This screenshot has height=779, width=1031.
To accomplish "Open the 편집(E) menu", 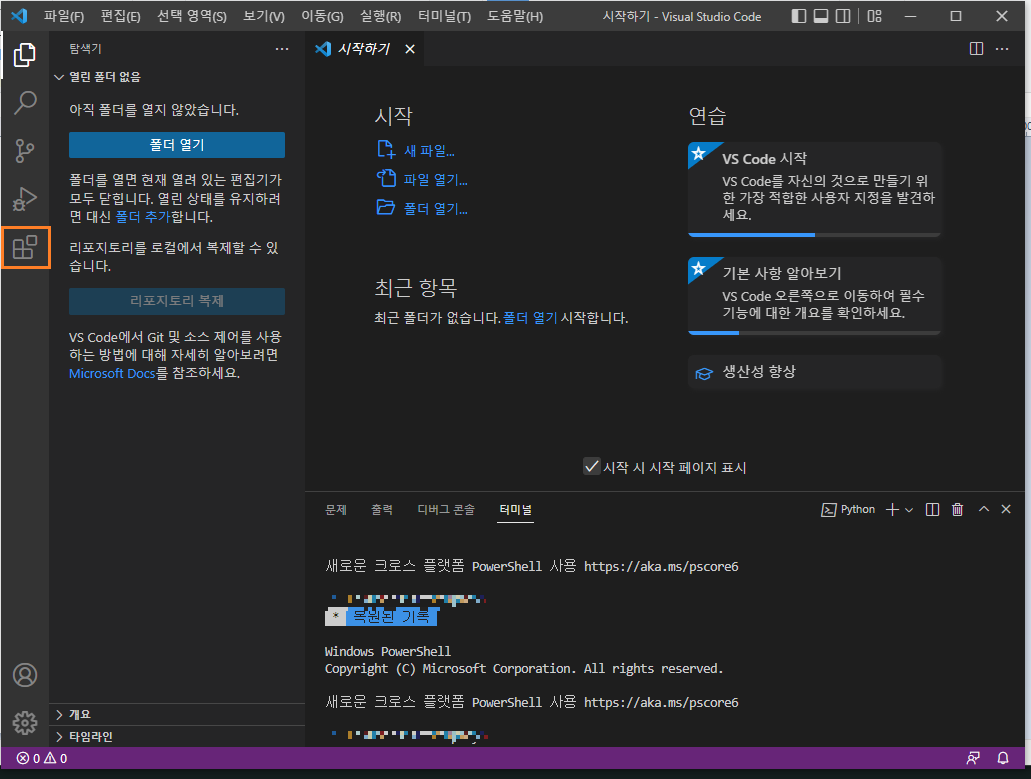I will [x=120, y=16].
